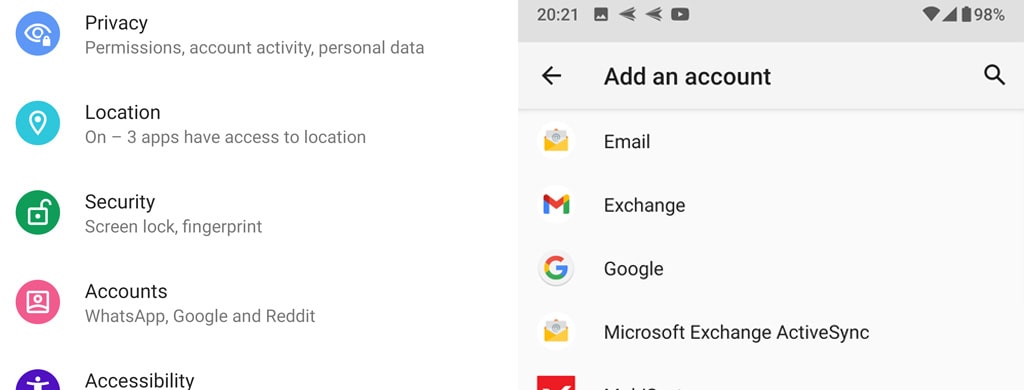Tap the battery 98% indicator

point(983,14)
